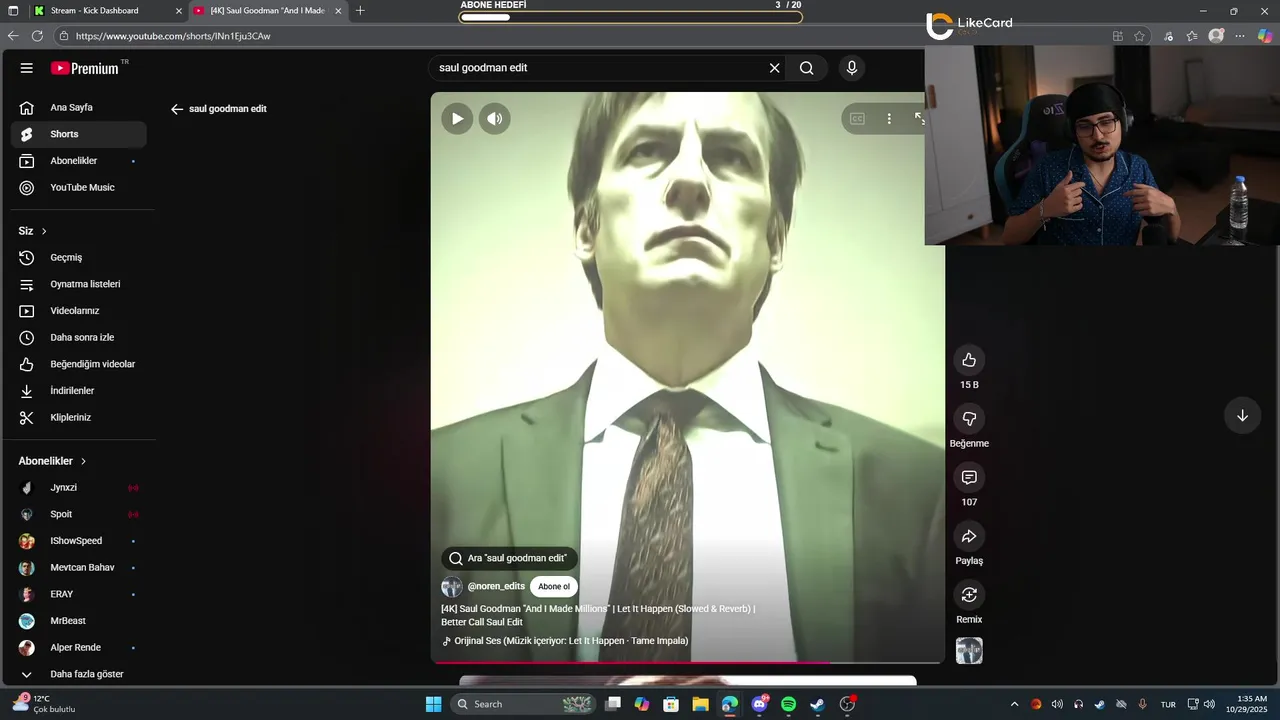Focus the YouTube search input field
Screen dimensions: 1280x720
coord(598,68)
